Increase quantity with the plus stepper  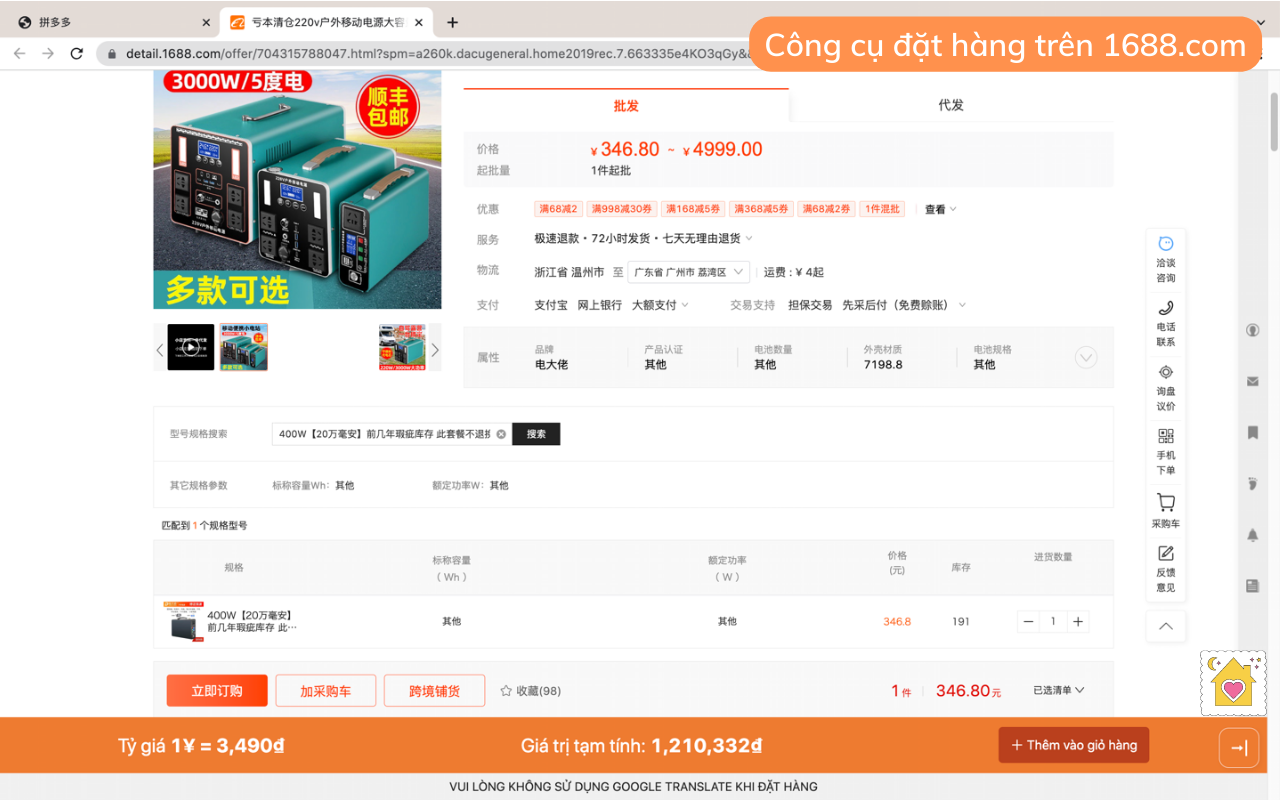1078,621
